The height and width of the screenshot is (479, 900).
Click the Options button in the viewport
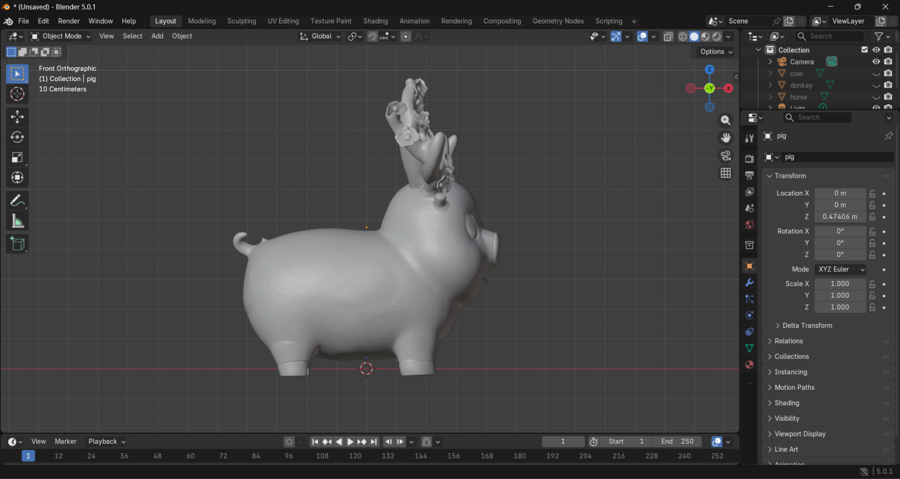(716, 51)
